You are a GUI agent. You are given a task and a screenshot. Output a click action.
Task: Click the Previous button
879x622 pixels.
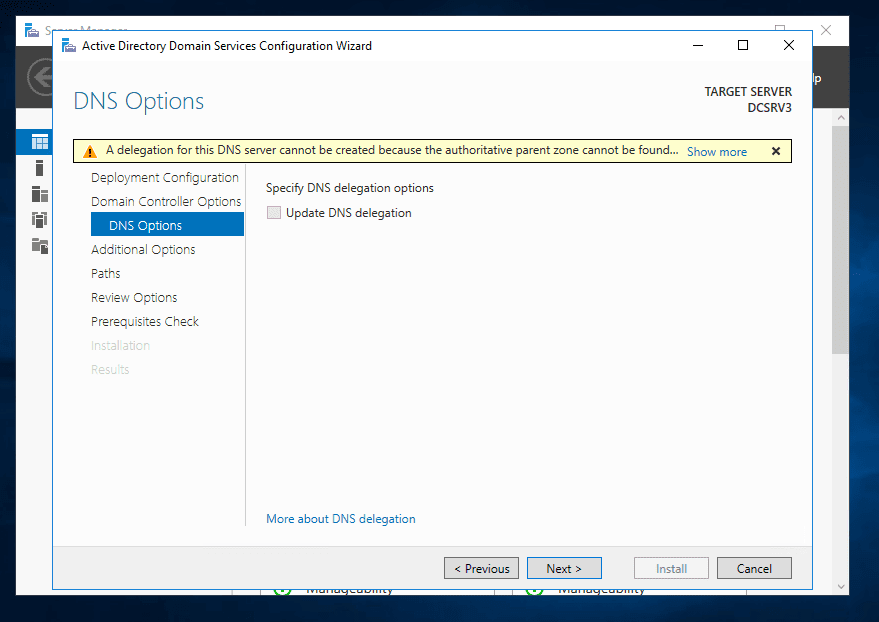[481, 568]
